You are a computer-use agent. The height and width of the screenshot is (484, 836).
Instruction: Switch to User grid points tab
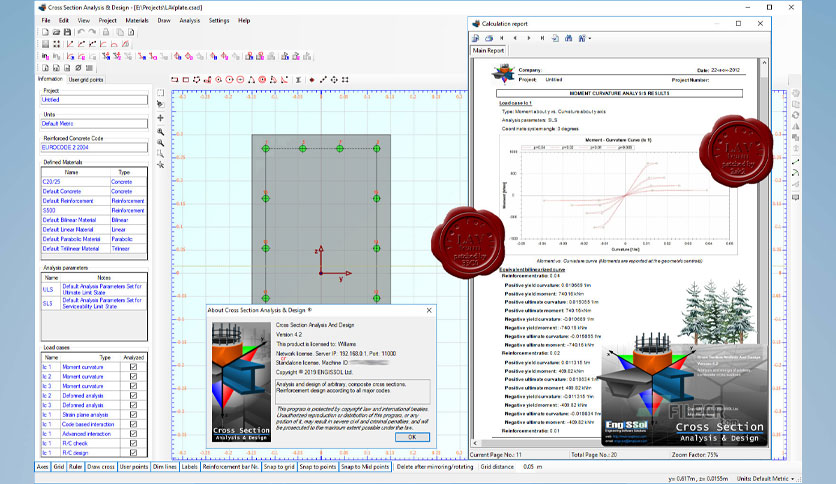[x=86, y=79]
